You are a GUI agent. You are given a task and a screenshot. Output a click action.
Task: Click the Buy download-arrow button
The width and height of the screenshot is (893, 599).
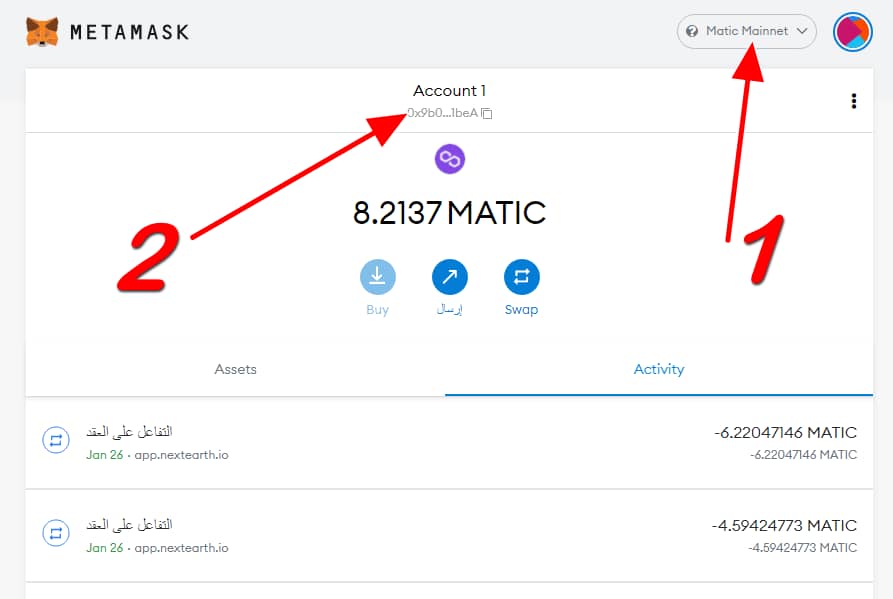coord(378,277)
